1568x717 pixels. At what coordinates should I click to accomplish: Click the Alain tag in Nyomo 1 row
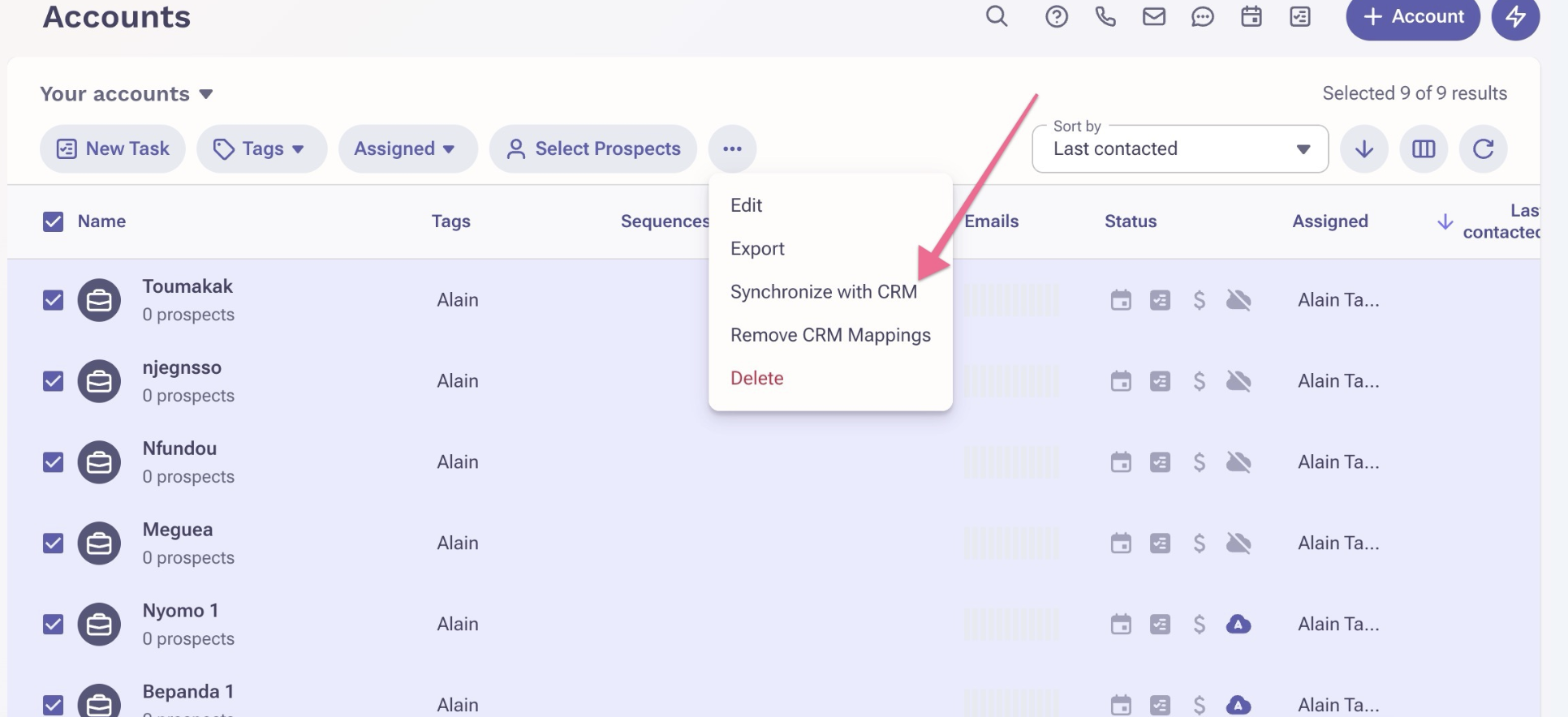(458, 625)
